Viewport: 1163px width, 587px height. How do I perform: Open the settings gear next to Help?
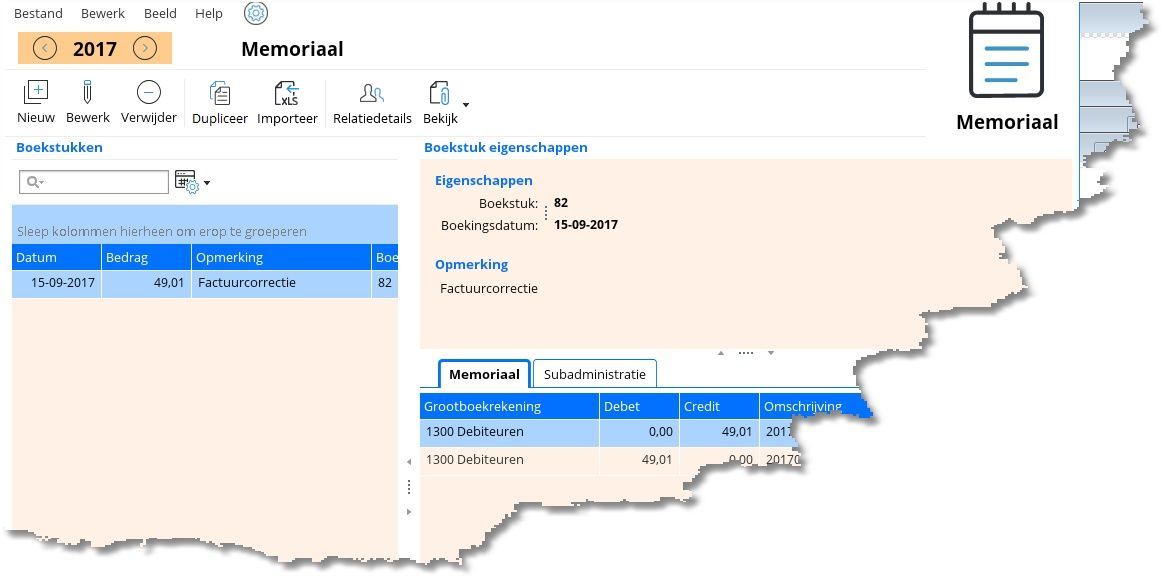[x=256, y=13]
